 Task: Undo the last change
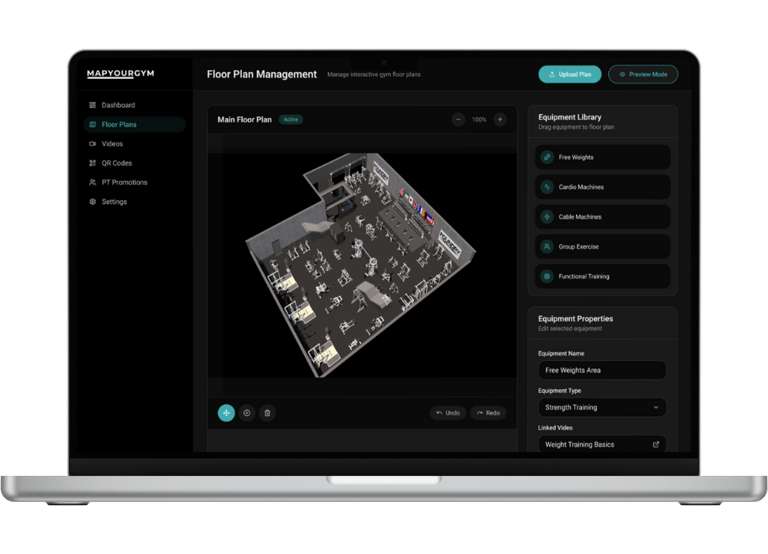[448, 413]
